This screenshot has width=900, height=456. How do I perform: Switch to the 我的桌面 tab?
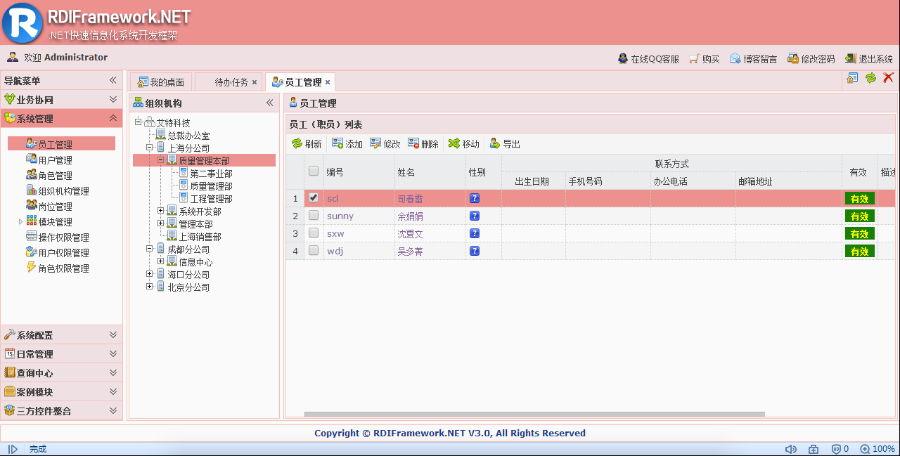[x=161, y=82]
